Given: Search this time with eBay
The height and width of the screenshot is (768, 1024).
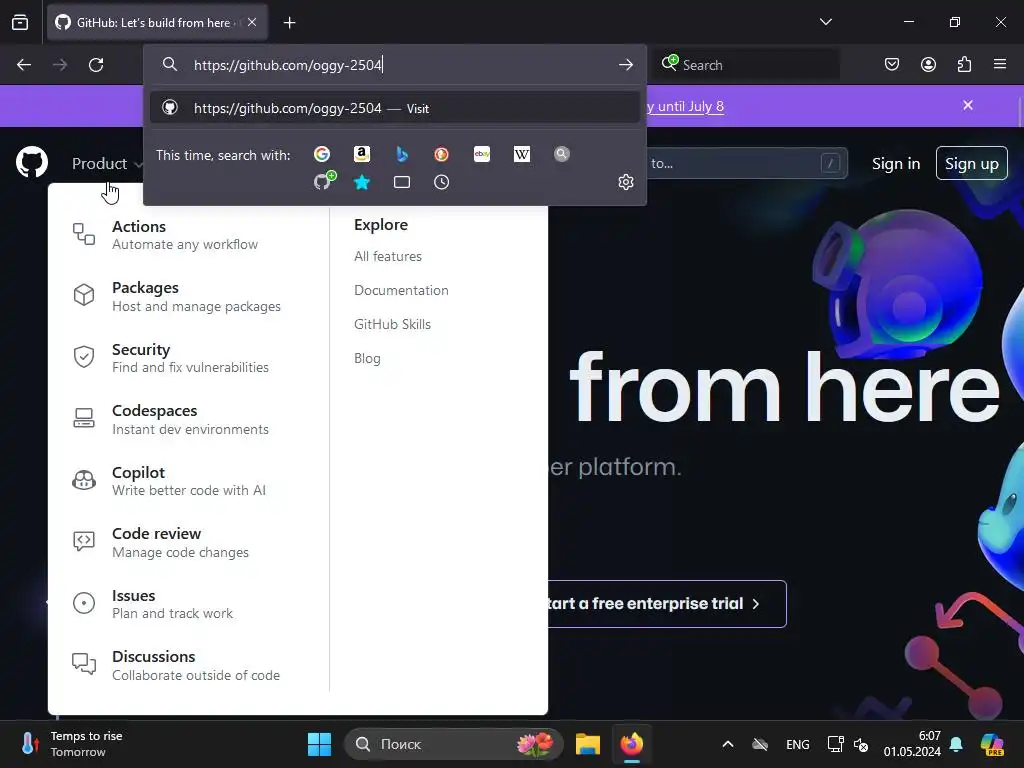Looking at the screenshot, I should 482,154.
